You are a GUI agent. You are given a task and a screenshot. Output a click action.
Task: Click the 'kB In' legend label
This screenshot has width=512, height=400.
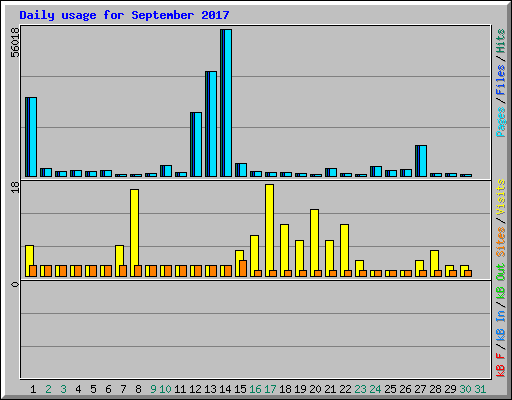501,325
